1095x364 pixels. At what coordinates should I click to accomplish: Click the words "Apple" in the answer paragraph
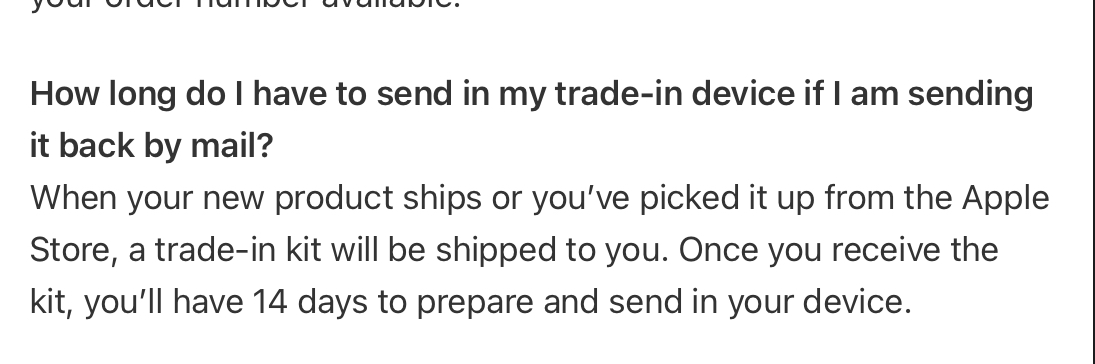(1006, 198)
